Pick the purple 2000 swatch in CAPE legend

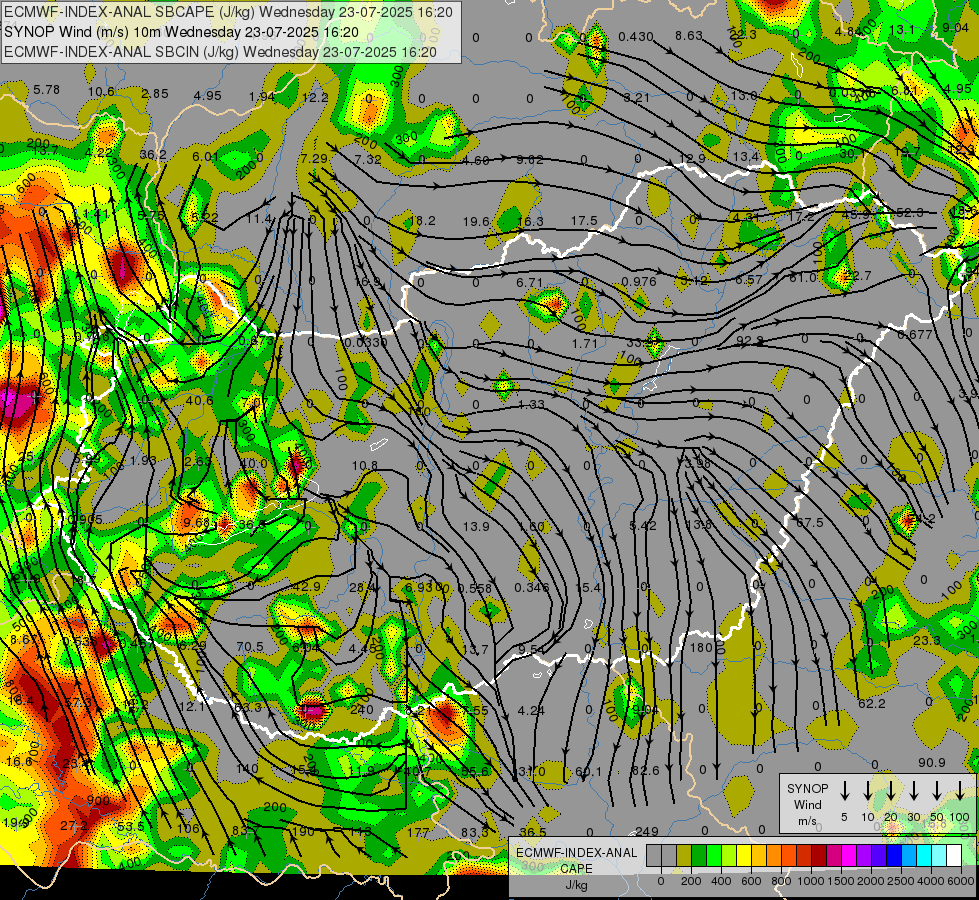tap(863, 855)
